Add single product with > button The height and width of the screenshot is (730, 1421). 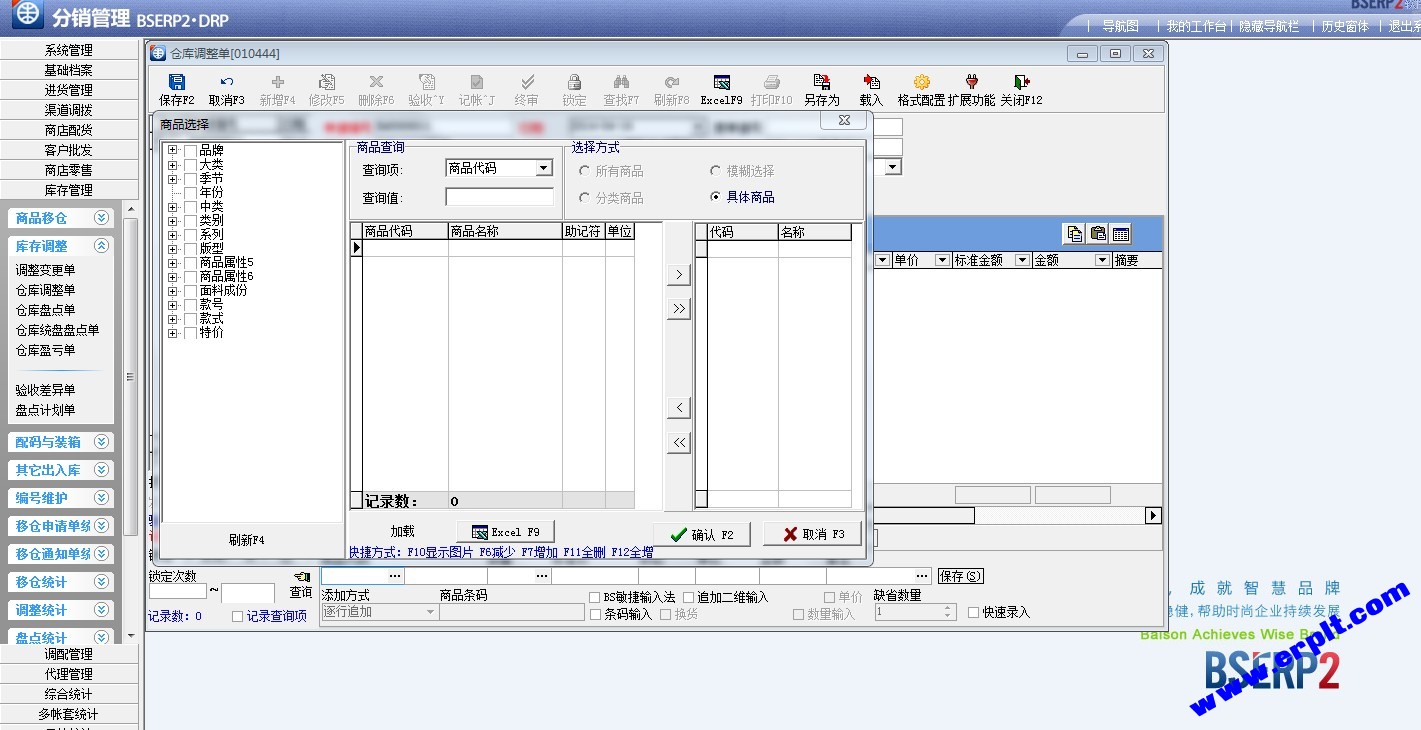(x=679, y=275)
